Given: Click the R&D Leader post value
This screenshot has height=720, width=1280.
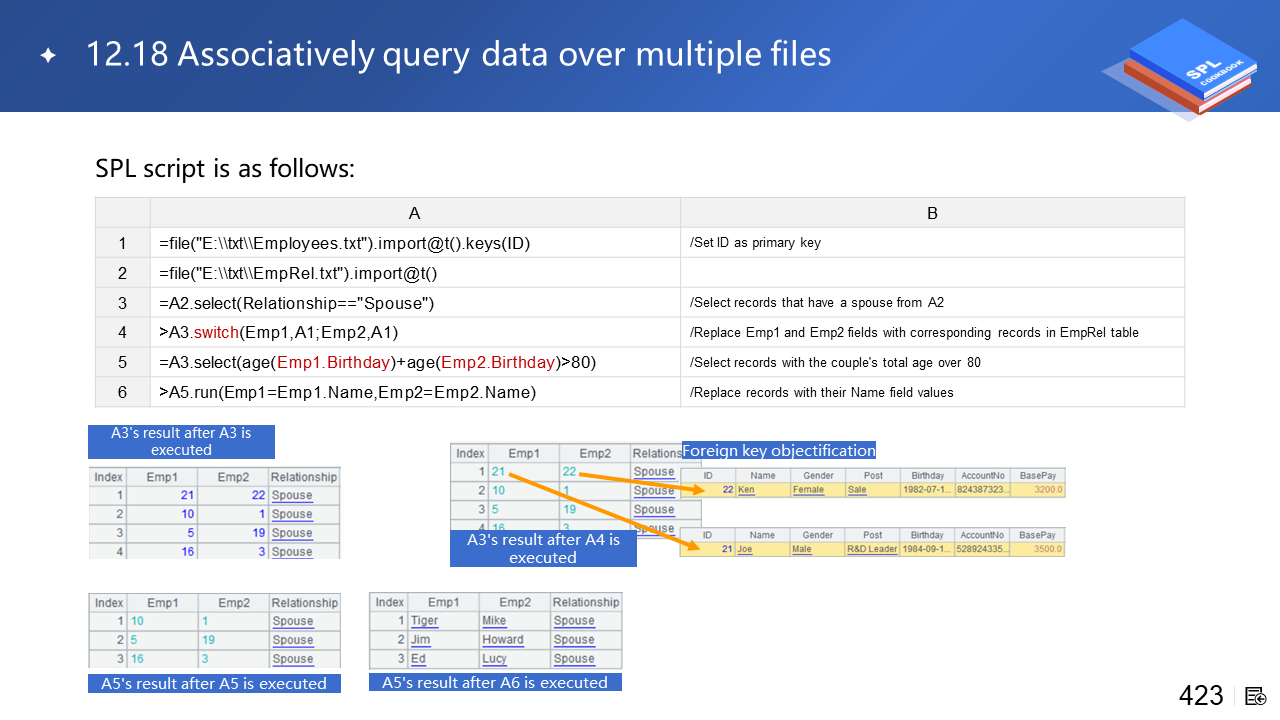Looking at the screenshot, I should pos(872,549).
